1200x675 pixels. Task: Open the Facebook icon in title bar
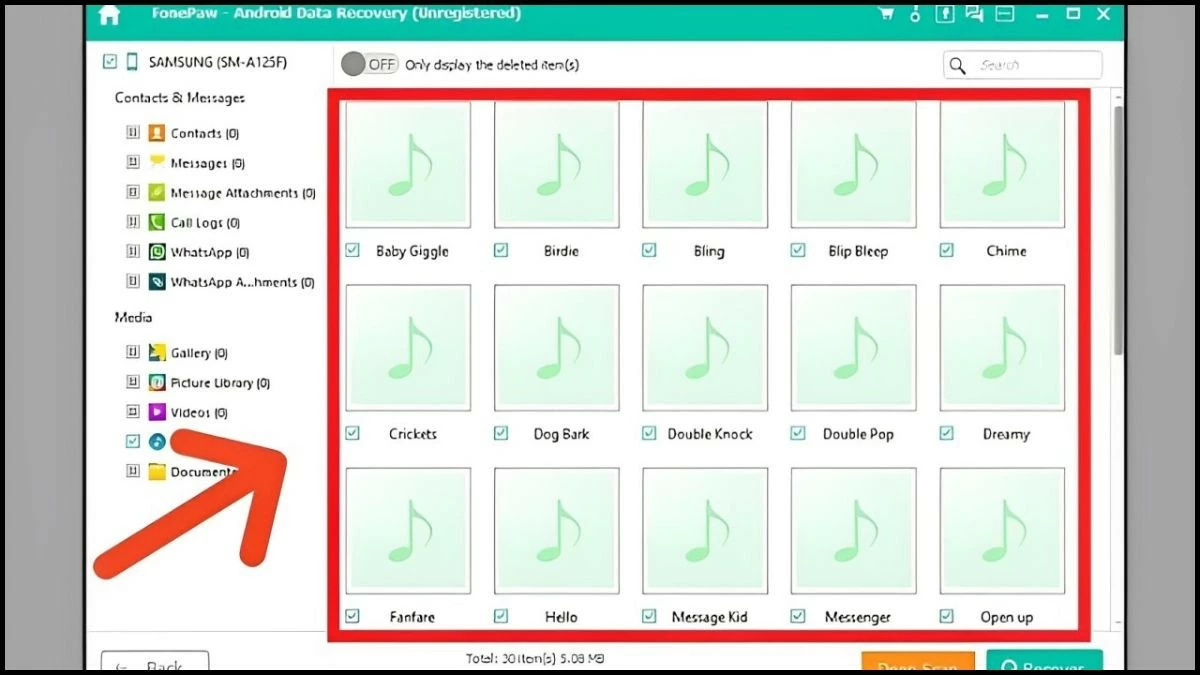[945, 14]
